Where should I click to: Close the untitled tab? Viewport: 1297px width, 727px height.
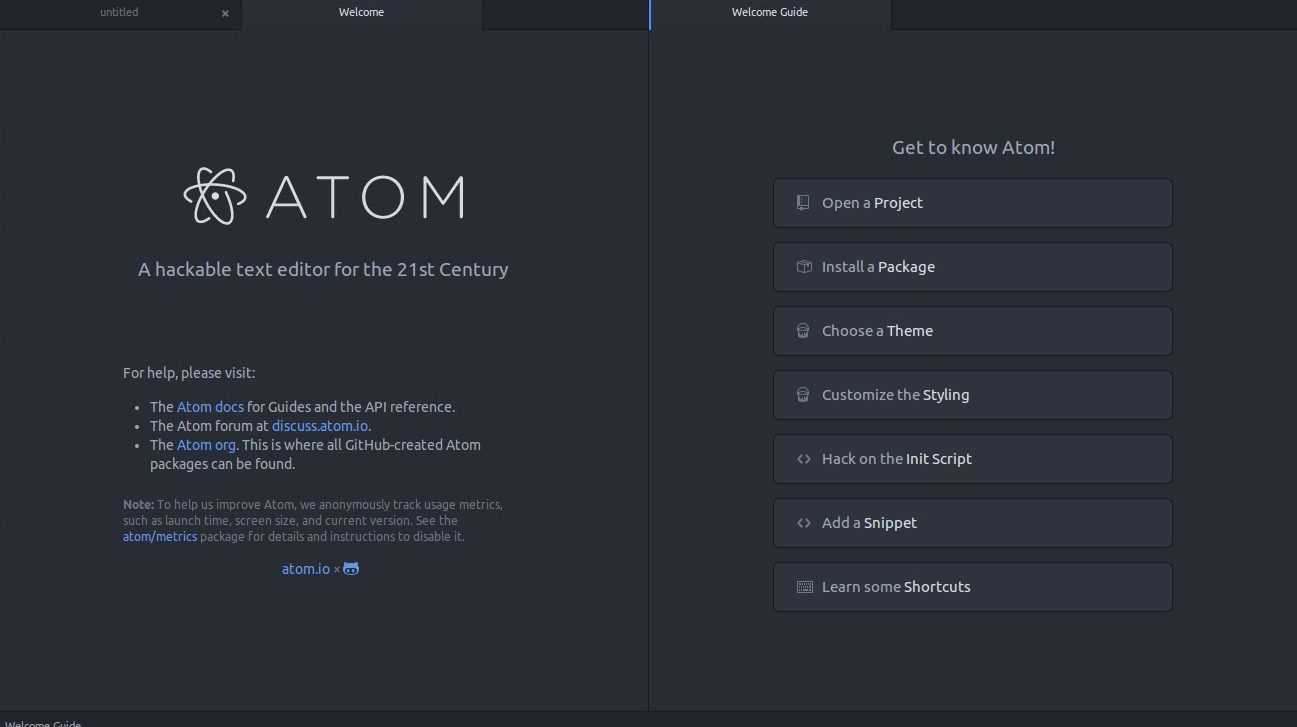click(225, 14)
